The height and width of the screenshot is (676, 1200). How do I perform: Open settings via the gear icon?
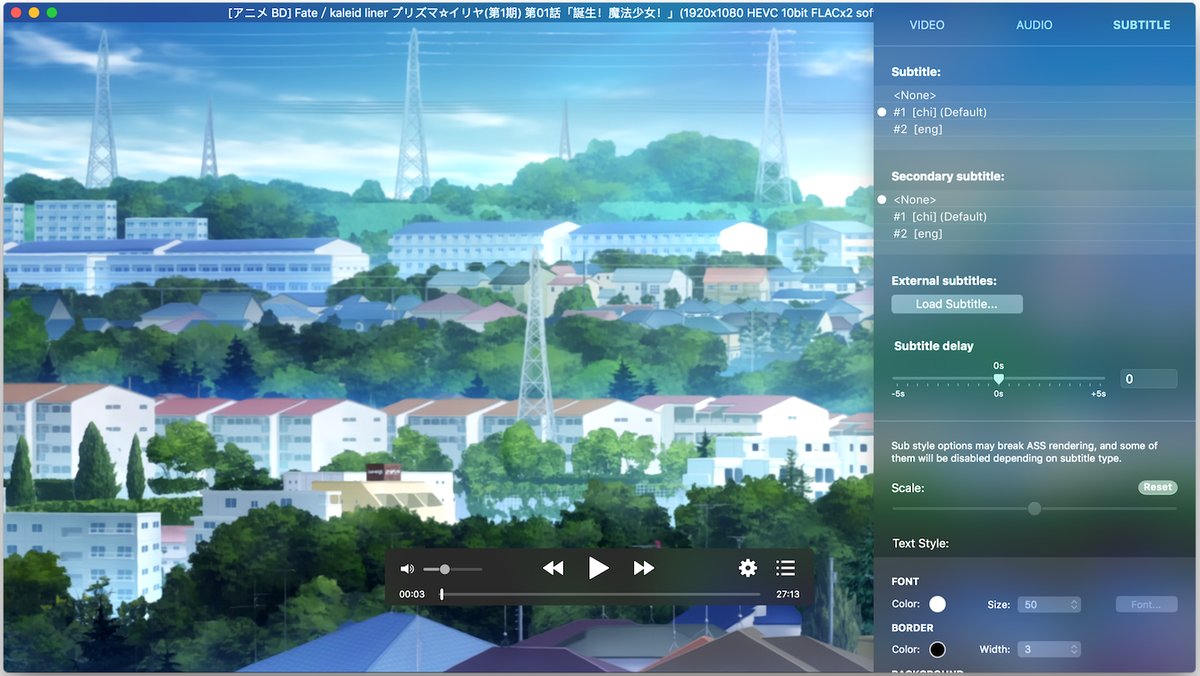click(x=748, y=568)
